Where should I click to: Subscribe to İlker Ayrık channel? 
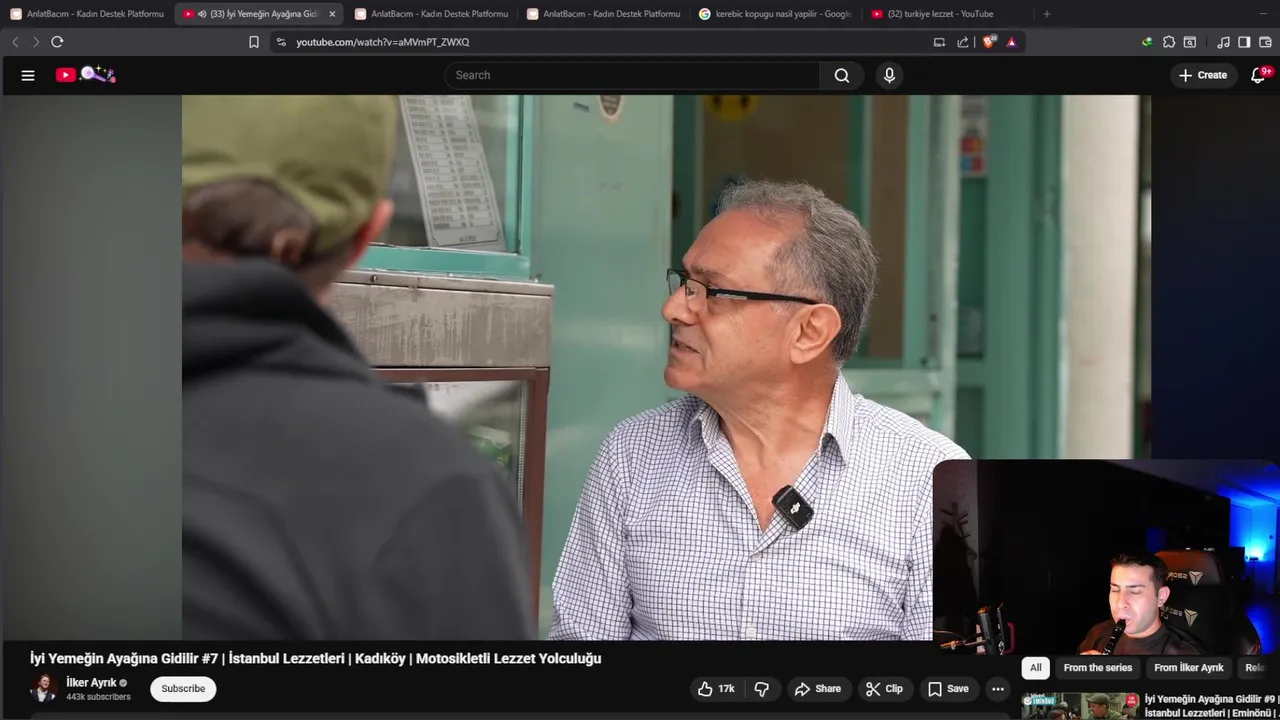click(x=183, y=689)
